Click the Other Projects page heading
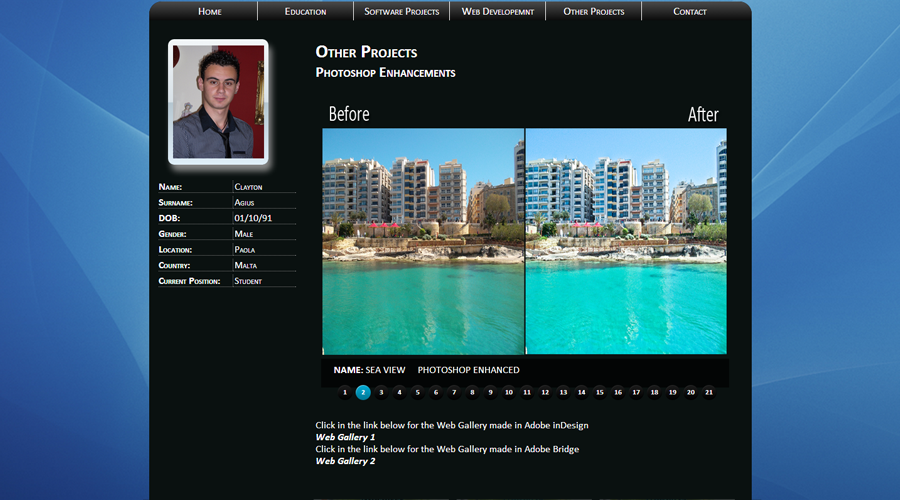Viewport: 900px width, 500px height. 366,52
